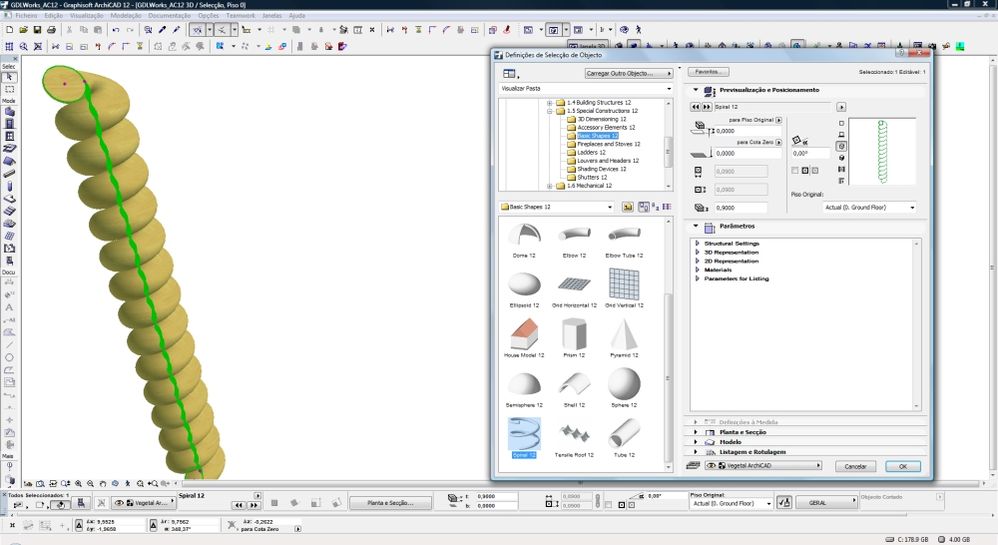Expand the Planta e Secção panel

pyautogui.click(x=696, y=432)
